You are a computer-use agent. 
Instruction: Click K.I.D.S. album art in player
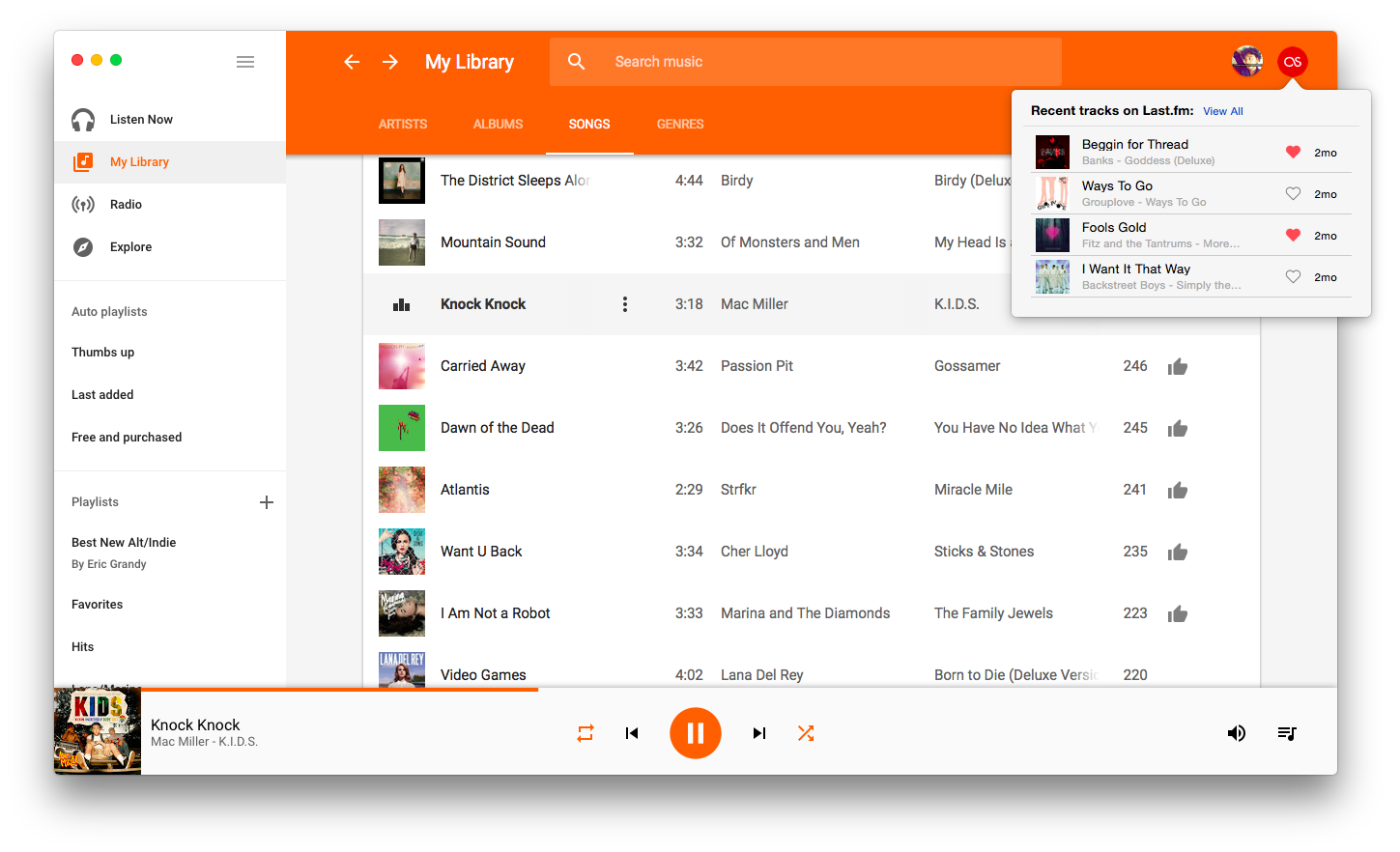tap(98, 731)
